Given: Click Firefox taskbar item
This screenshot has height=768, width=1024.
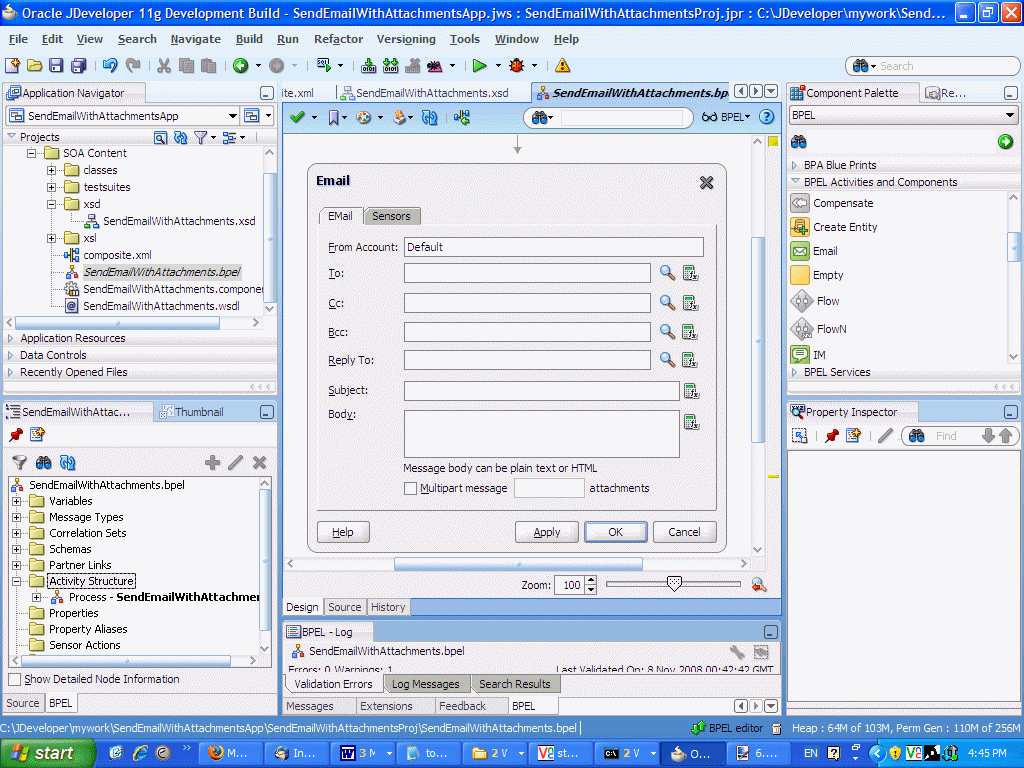Looking at the screenshot, I should click(x=228, y=753).
